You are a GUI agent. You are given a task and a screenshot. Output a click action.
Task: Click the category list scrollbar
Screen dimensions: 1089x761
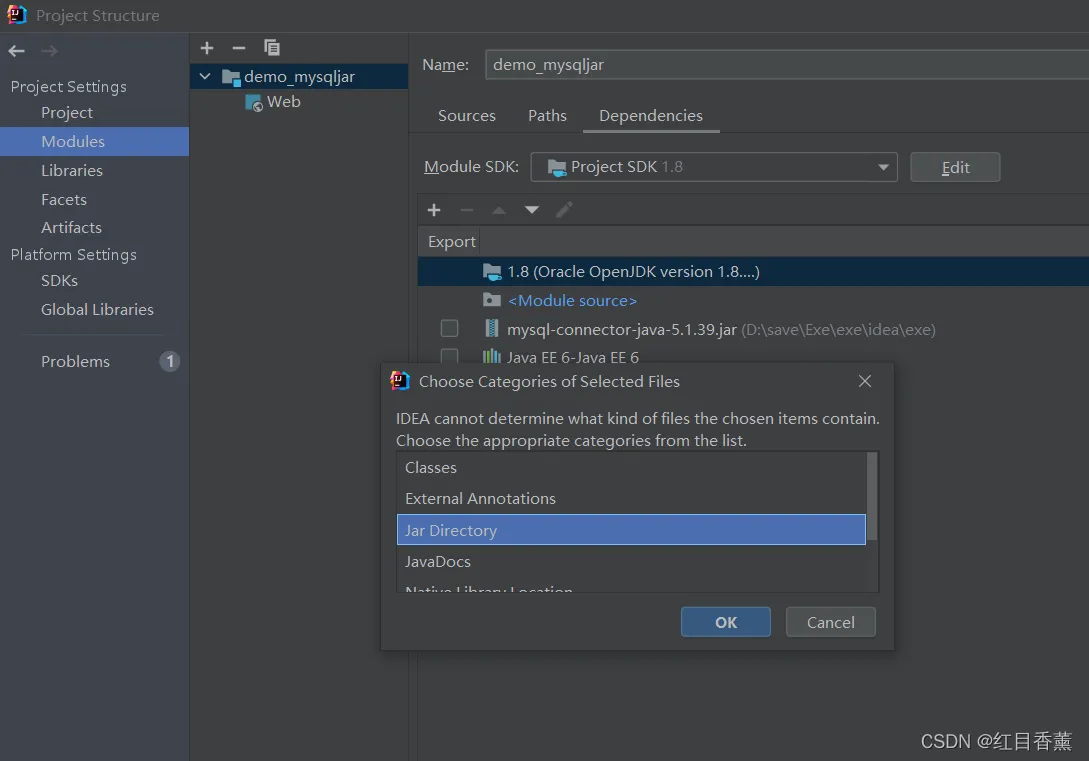872,496
